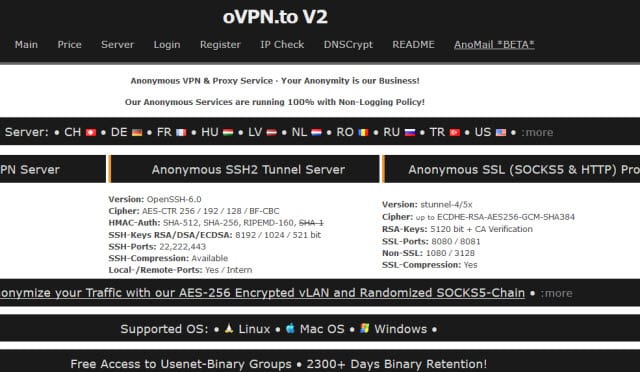640x372 pixels.
Task: Click :more after the server list
Action: point(537,132)
